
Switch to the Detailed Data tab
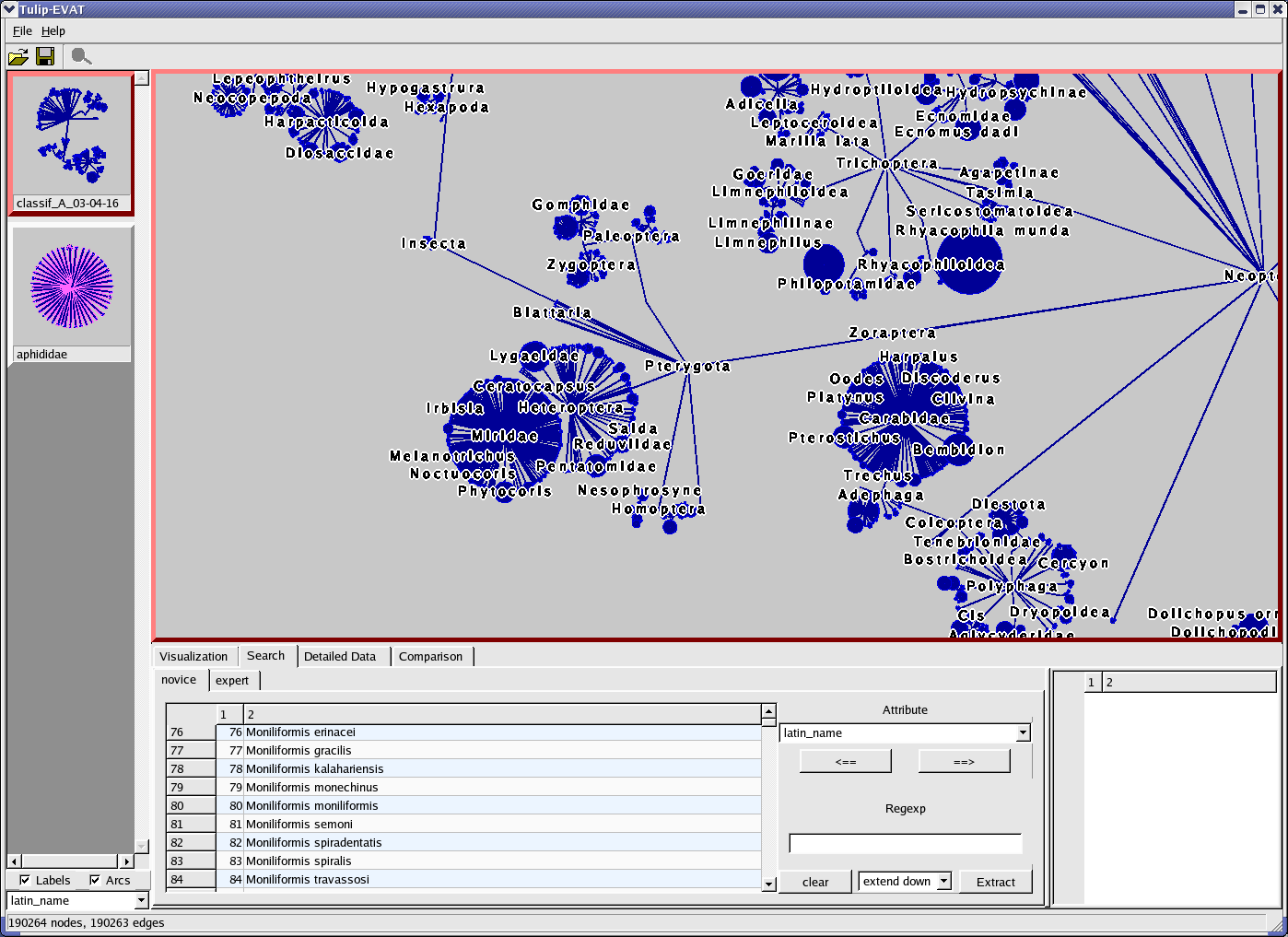coord(340,656)
